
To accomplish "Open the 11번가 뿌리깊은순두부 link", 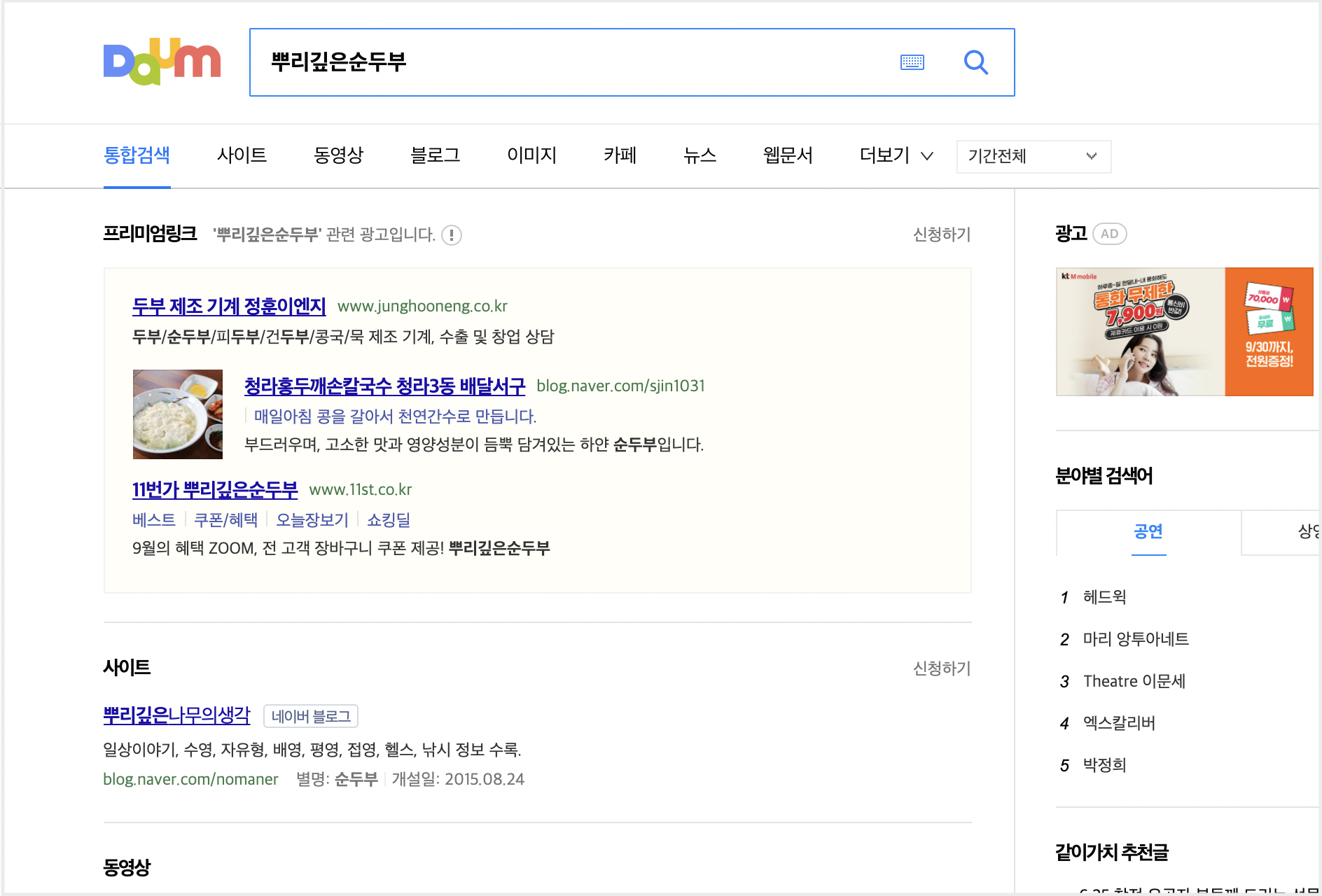I will (215, 489).
